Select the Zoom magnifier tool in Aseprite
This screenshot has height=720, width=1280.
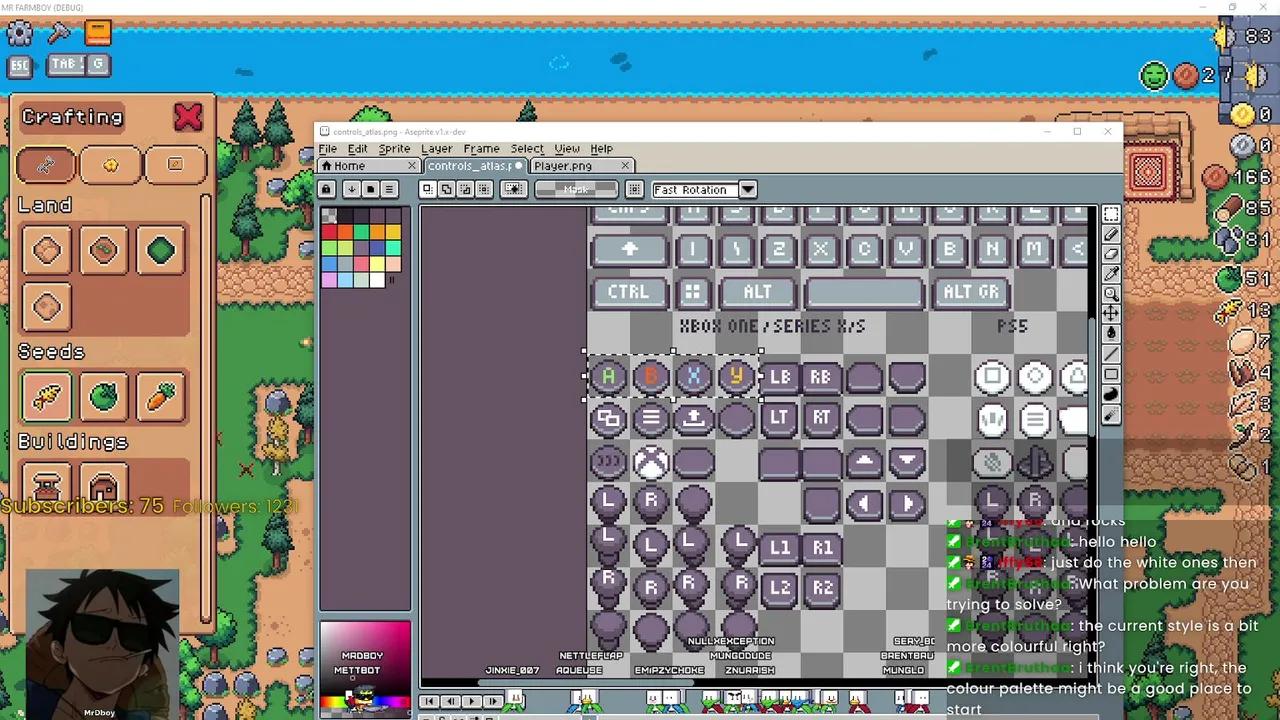1111,294
